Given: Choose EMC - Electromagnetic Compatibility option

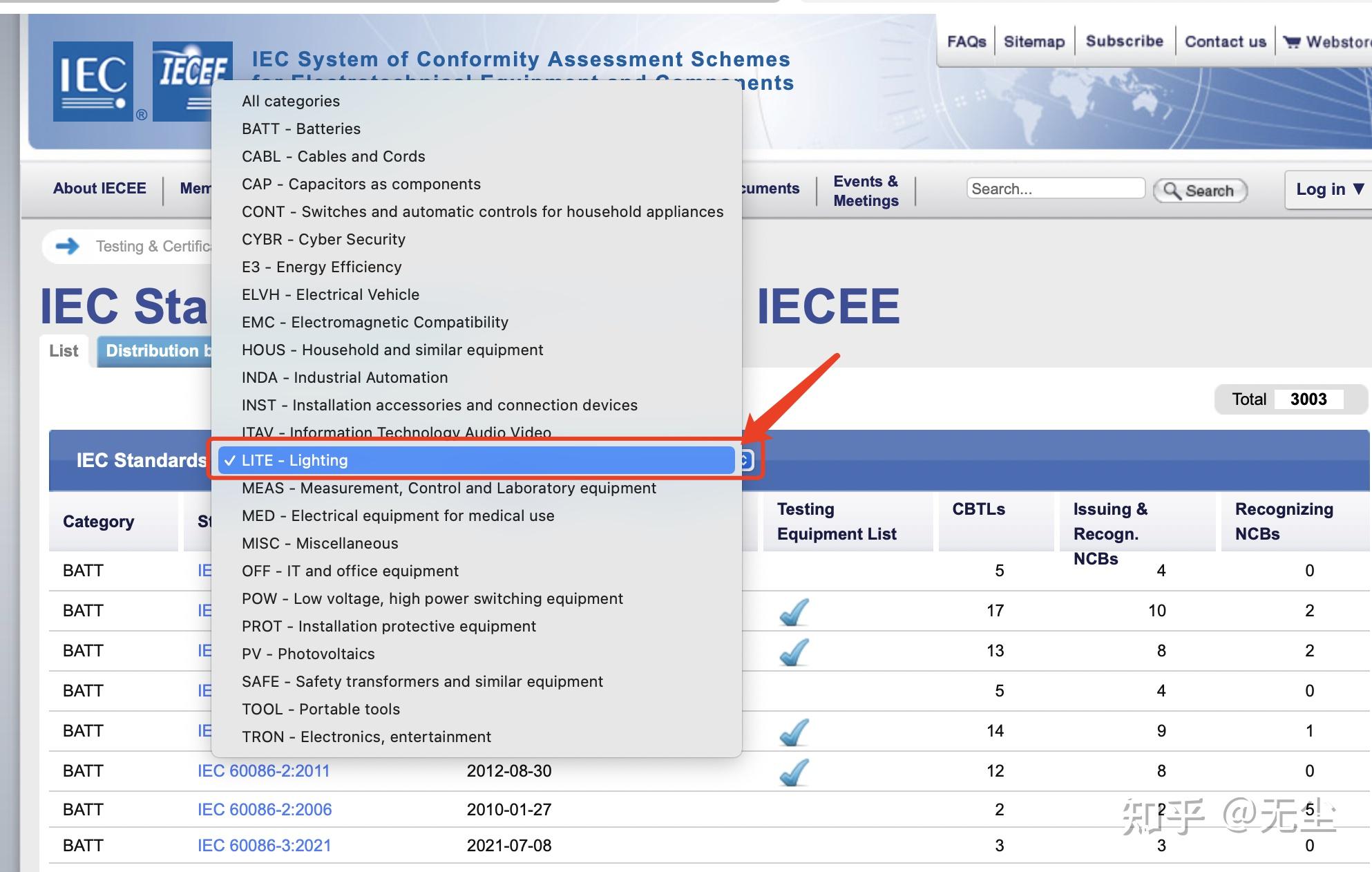Looking at the screenshot, I should click(x=374, y=322).
